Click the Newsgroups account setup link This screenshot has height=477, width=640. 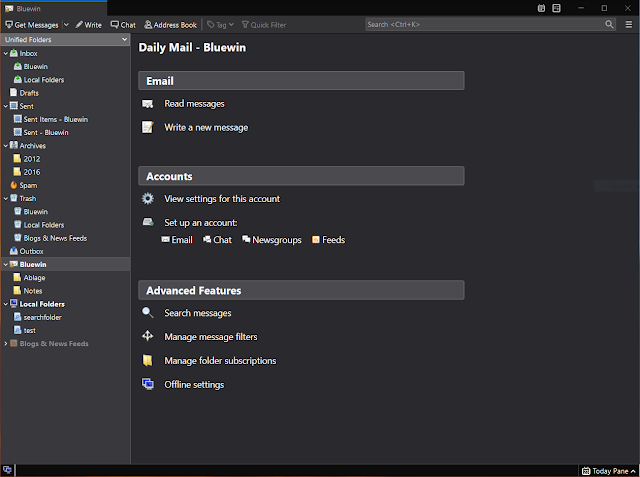pos(276,240)
